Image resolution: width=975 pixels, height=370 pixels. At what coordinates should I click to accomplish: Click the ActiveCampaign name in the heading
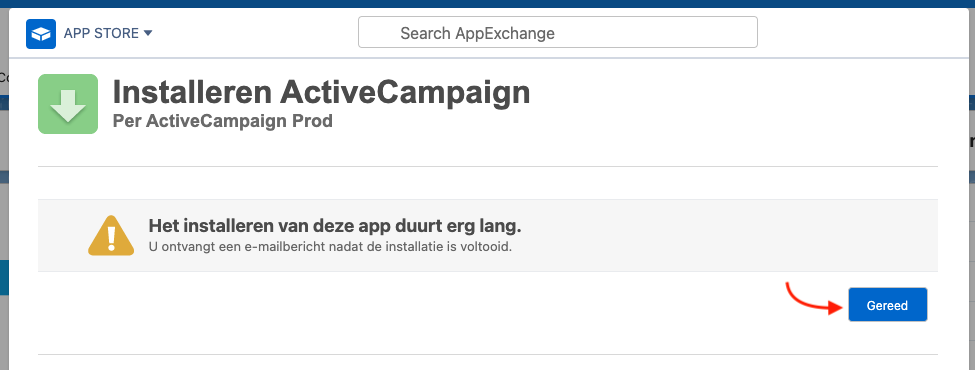[x=405, y=93]
